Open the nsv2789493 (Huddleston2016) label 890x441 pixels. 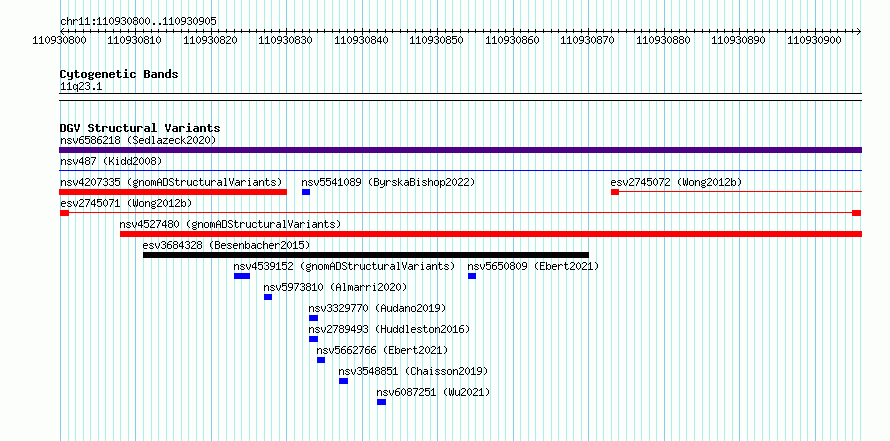[389, 329]
